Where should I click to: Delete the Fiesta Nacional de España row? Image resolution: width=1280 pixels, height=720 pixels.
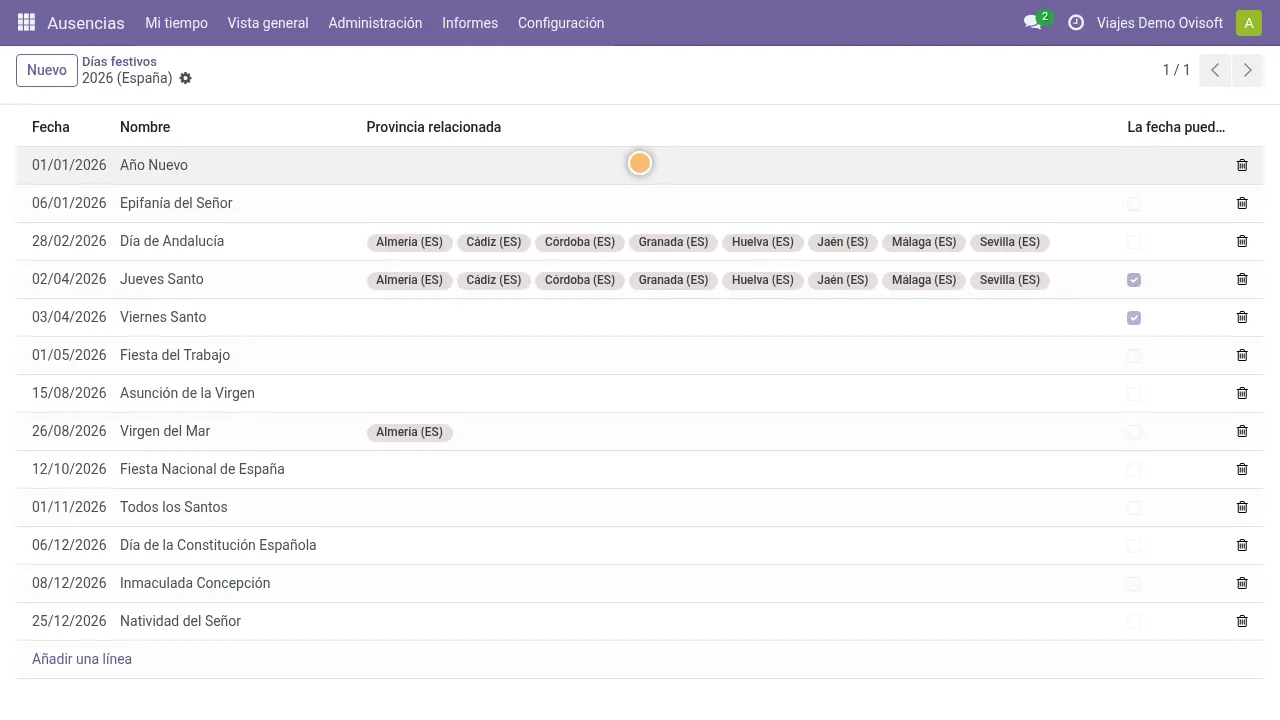click(1242, 469)
